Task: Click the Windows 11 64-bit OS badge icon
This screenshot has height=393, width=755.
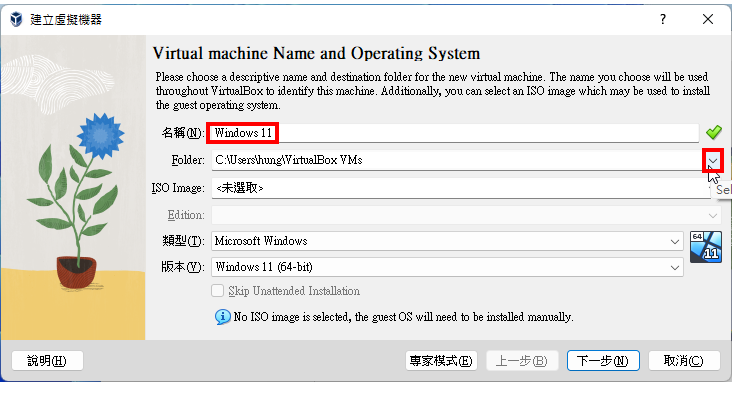Action: (x=706, y=247)
